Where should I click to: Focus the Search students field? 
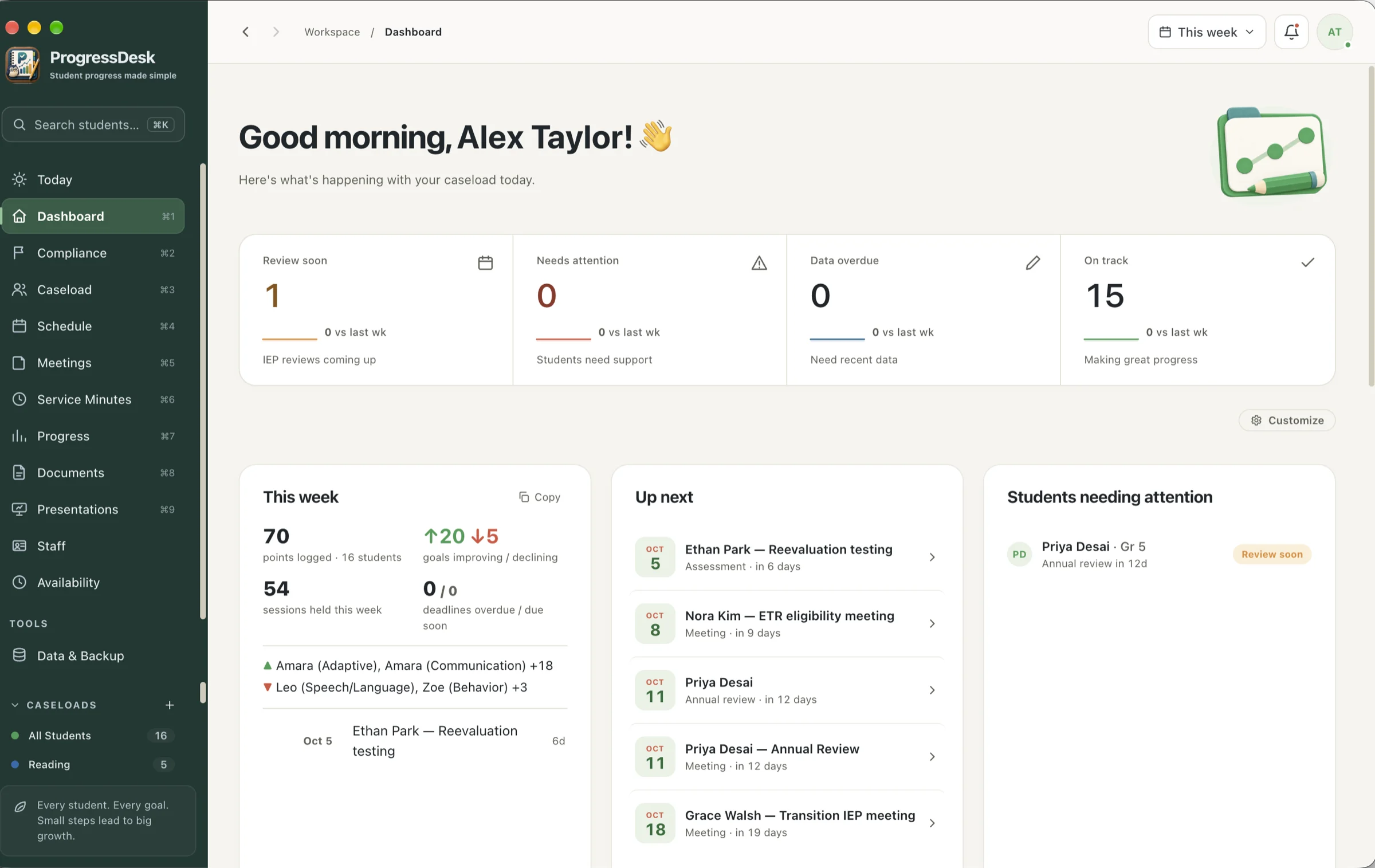[93, 124]
